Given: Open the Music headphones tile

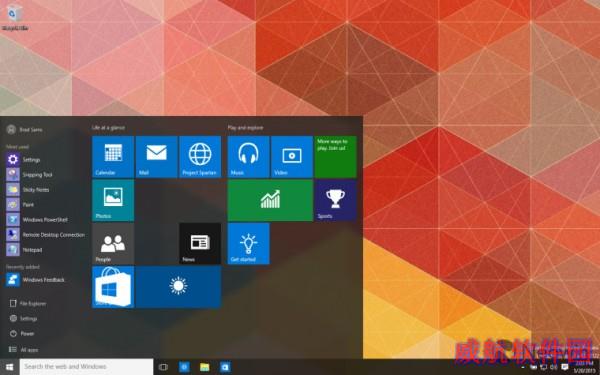Looking at the screenshot, I should pos(248,157).
